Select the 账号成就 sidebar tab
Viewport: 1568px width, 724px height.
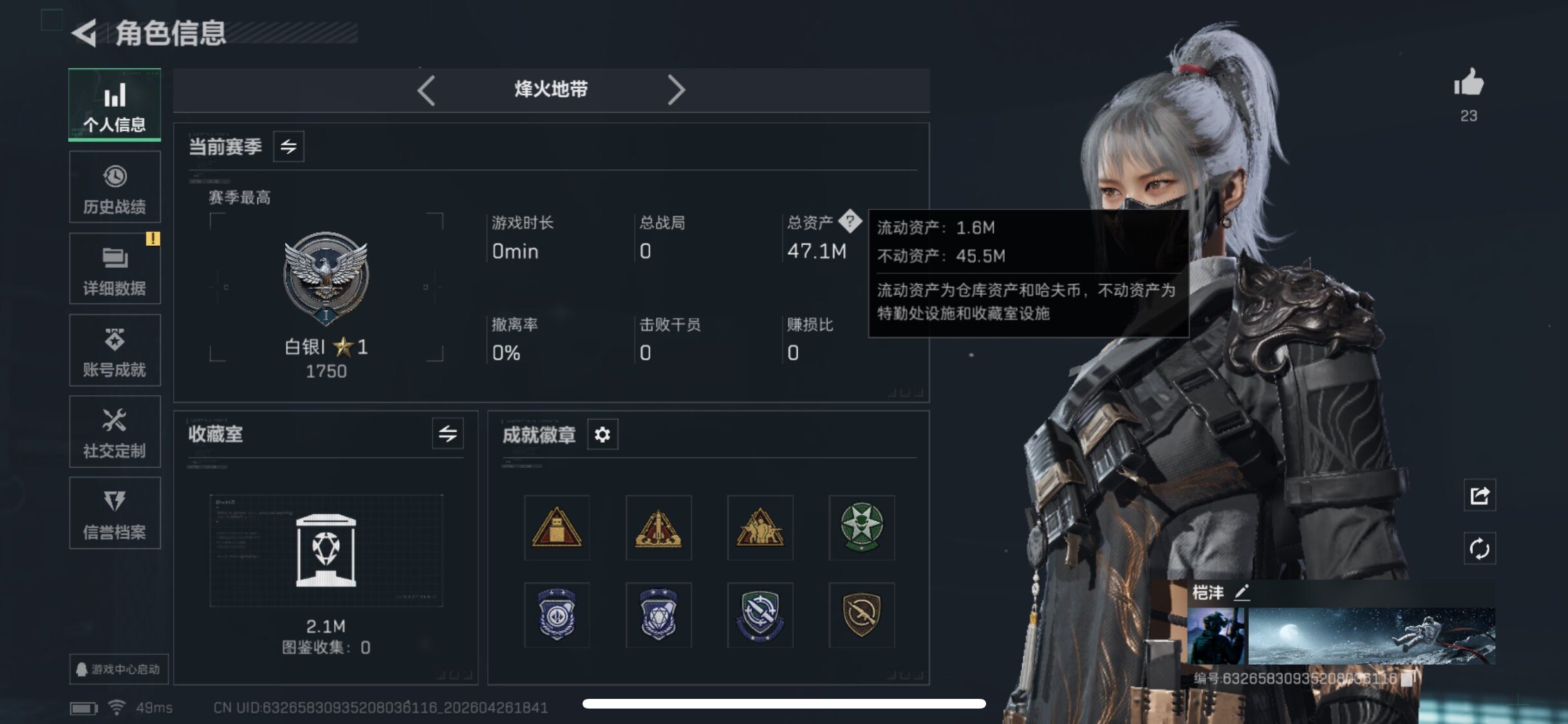pyautogui.click(x=115, y=350)
